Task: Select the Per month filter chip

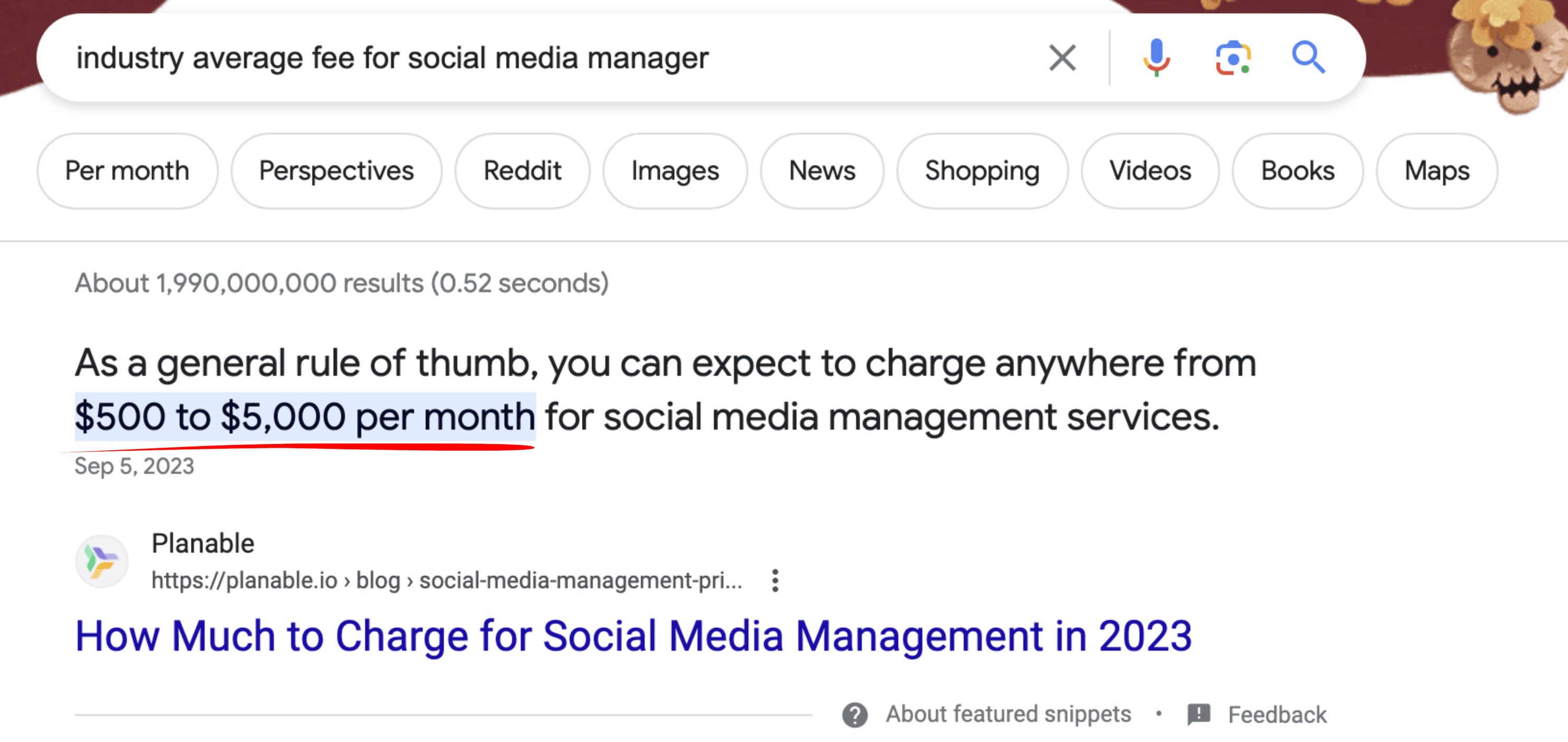Action: 127,170
